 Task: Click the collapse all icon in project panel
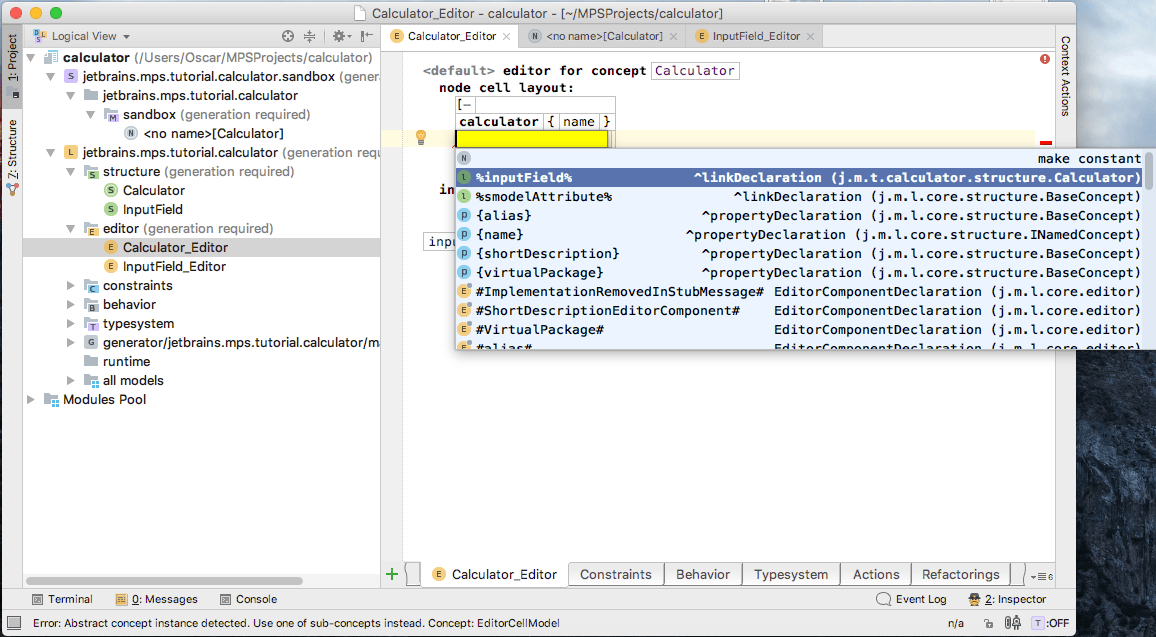click(x=309, y=36)
